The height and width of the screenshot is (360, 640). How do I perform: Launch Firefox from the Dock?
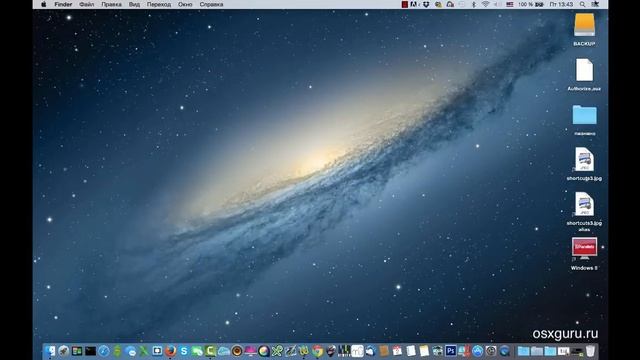(x=171, y=351)
